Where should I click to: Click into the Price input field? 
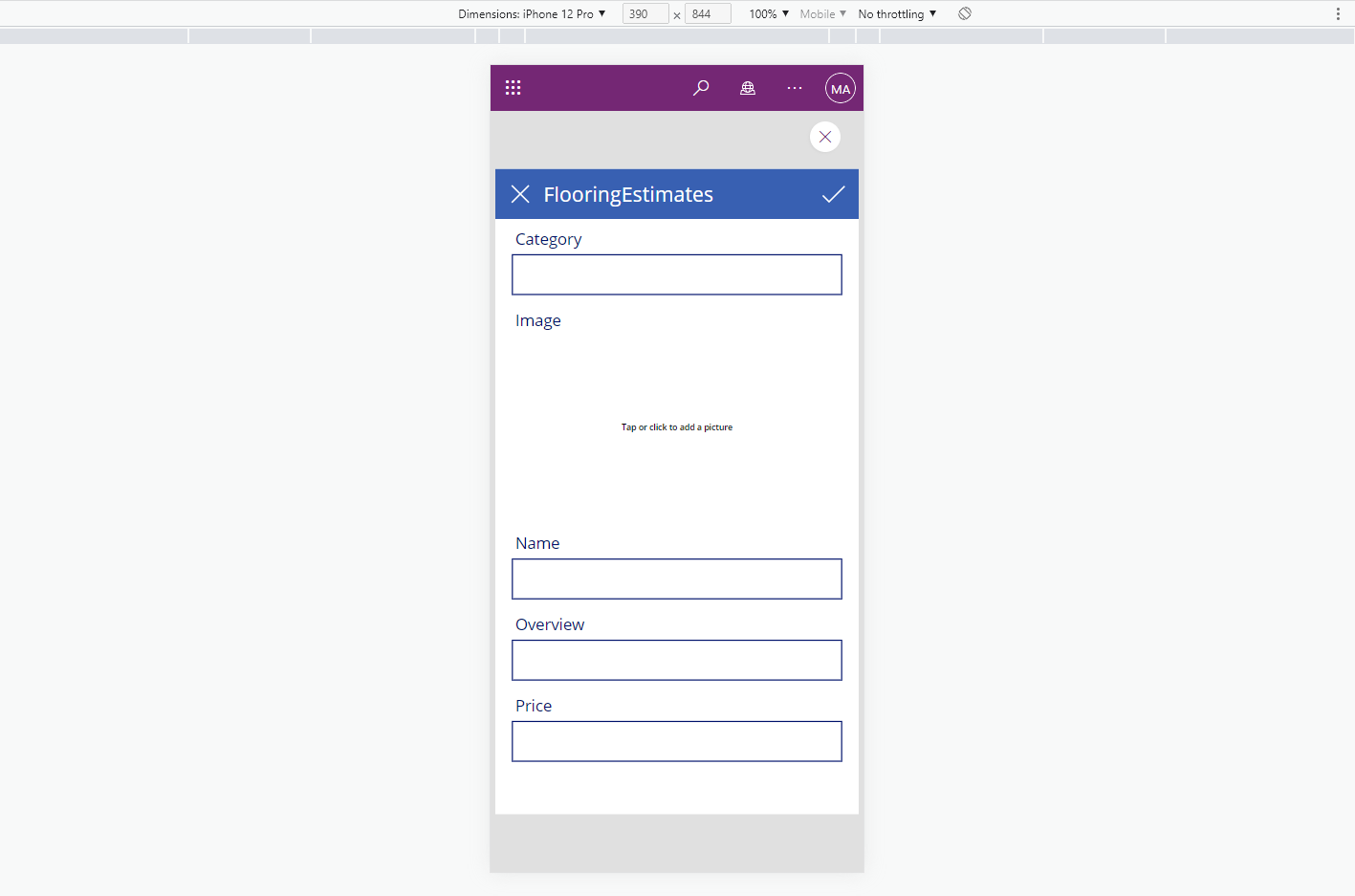click(677, 741)
